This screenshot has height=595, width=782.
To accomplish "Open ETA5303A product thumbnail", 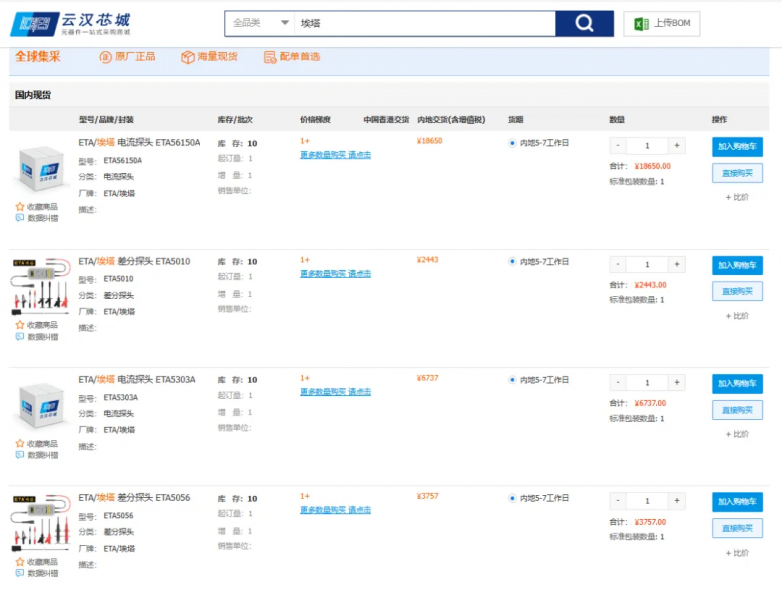I will click(41, 406).
